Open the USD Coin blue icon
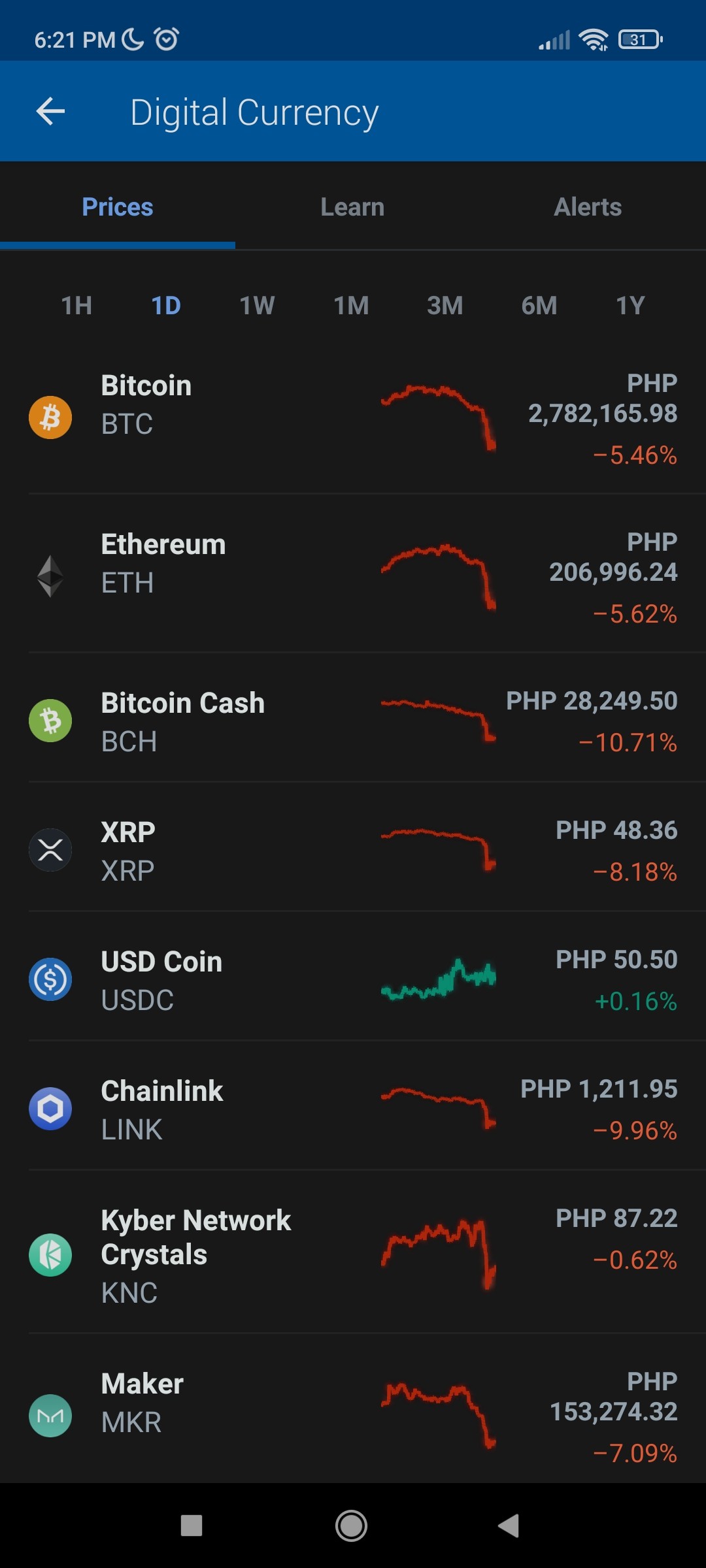This screenshot has height=1568, width=706. (x=50, y=979)
